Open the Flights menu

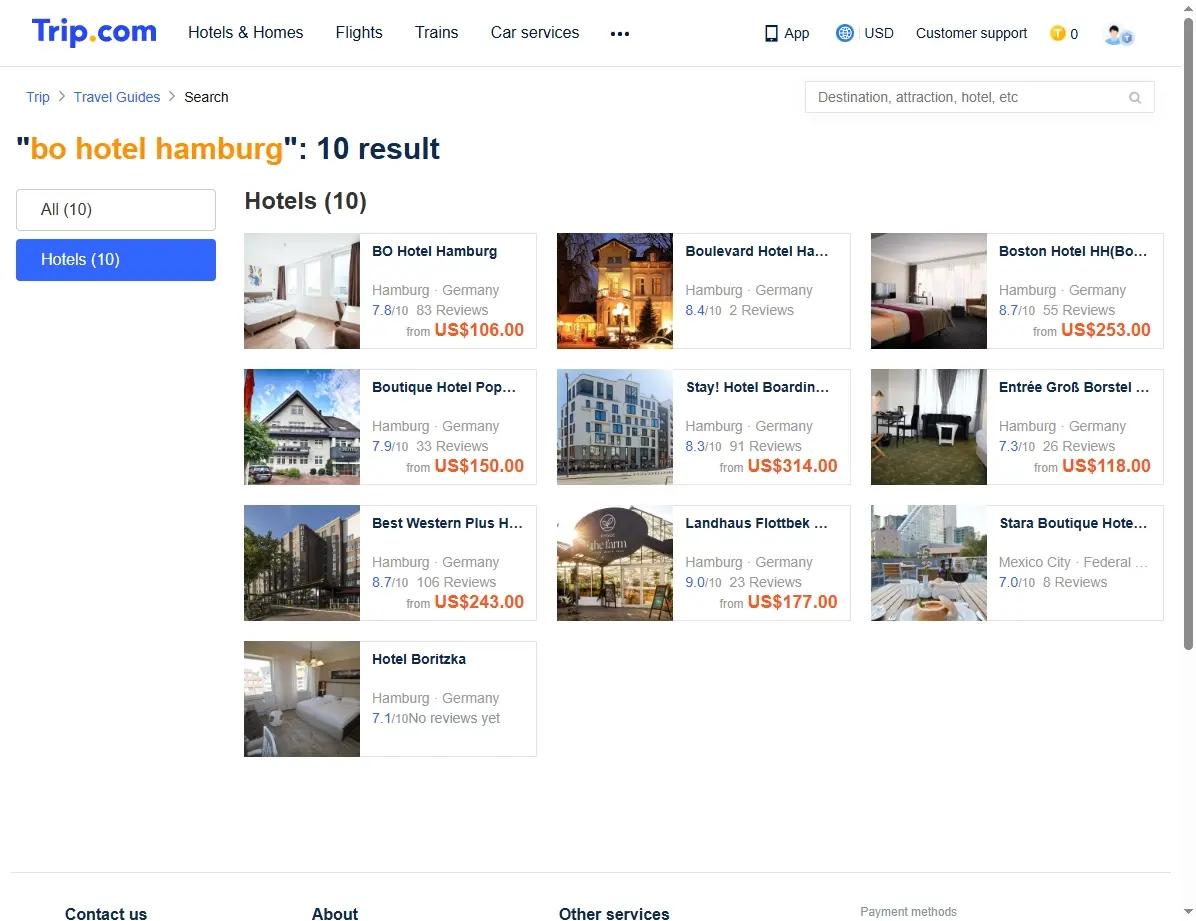[x=359, y=33]
